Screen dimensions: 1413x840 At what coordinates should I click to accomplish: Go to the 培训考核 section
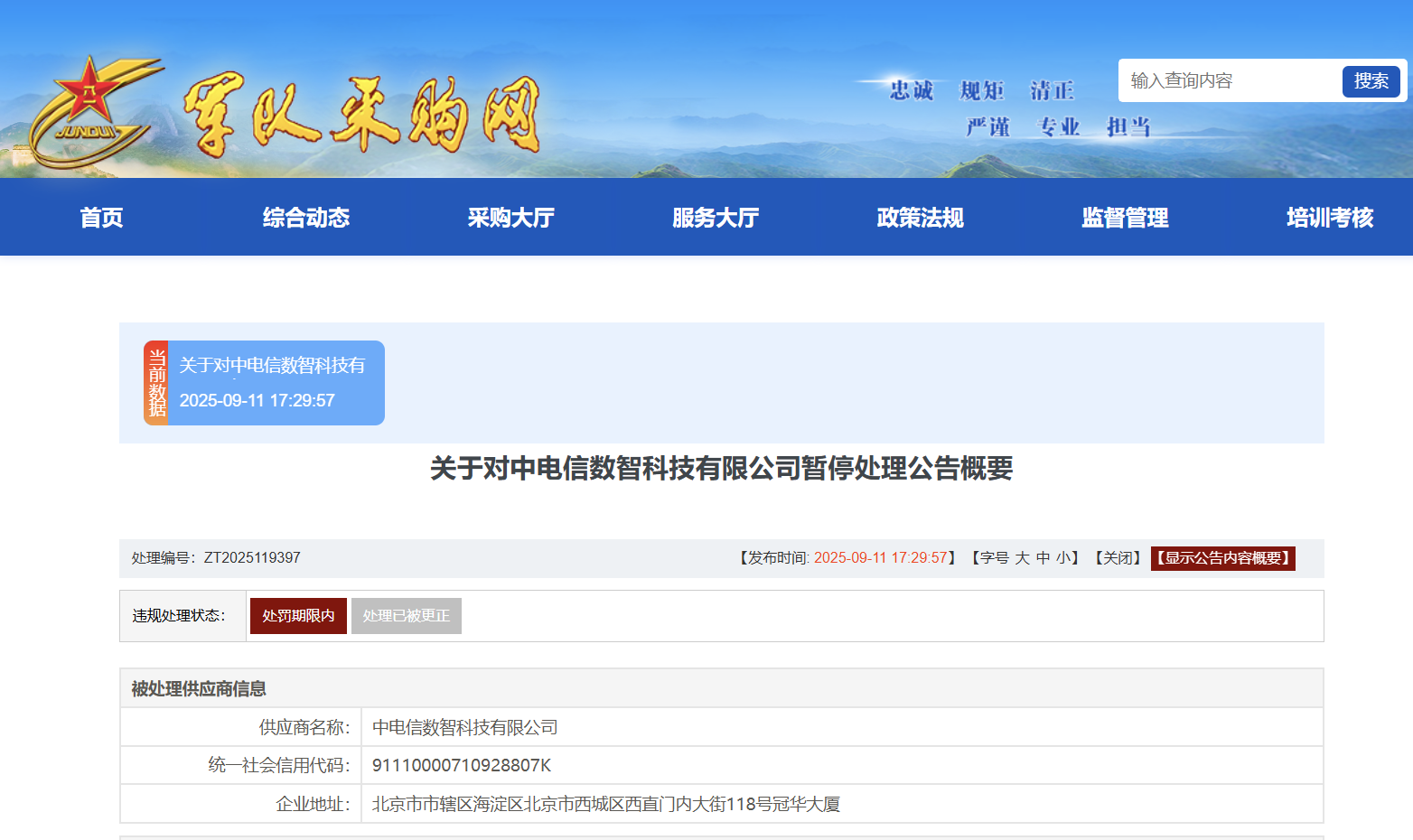pyautogui.click(x=1330, y=218)
